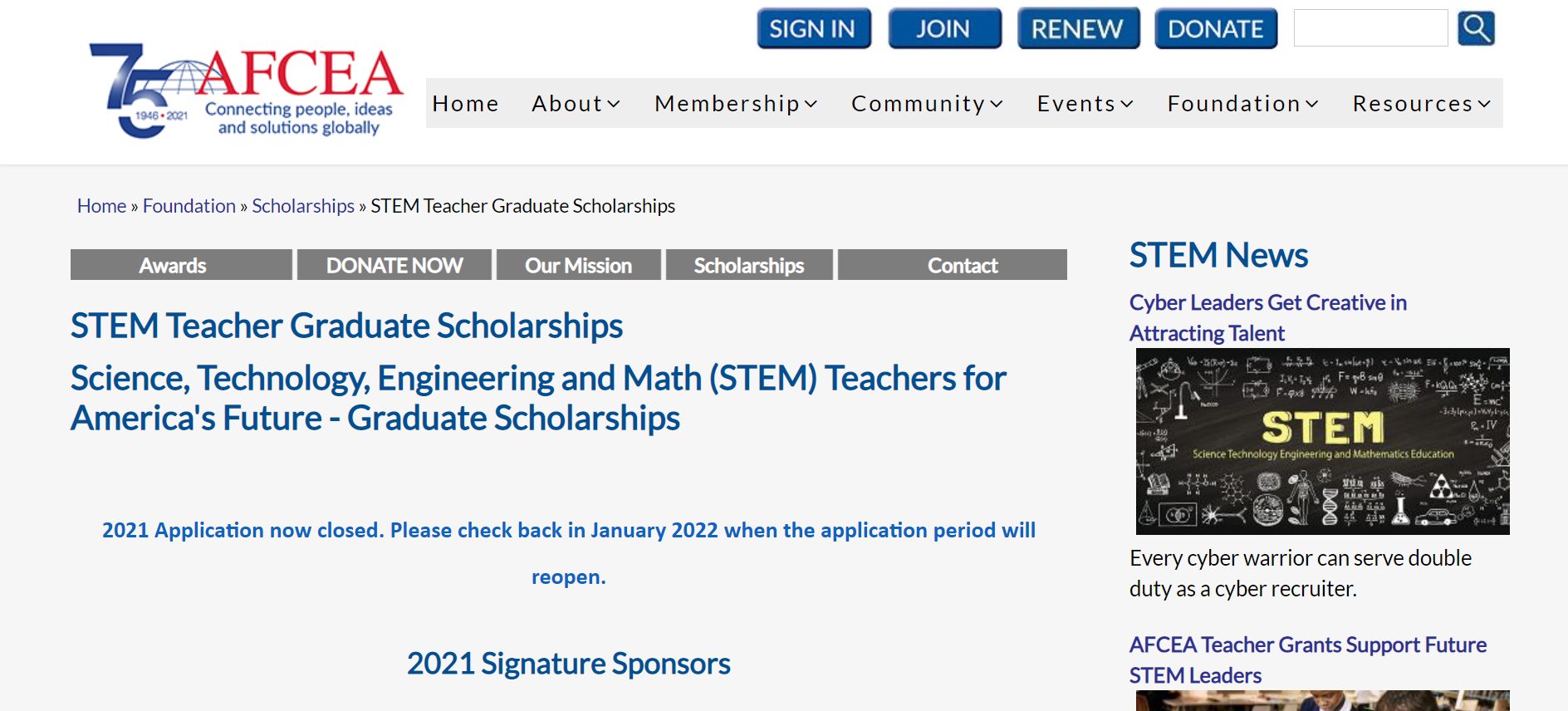The width and height of the screenshot is (1568, 711).
Task: Select the gray Scholarships tab
Action: [748, 265]
